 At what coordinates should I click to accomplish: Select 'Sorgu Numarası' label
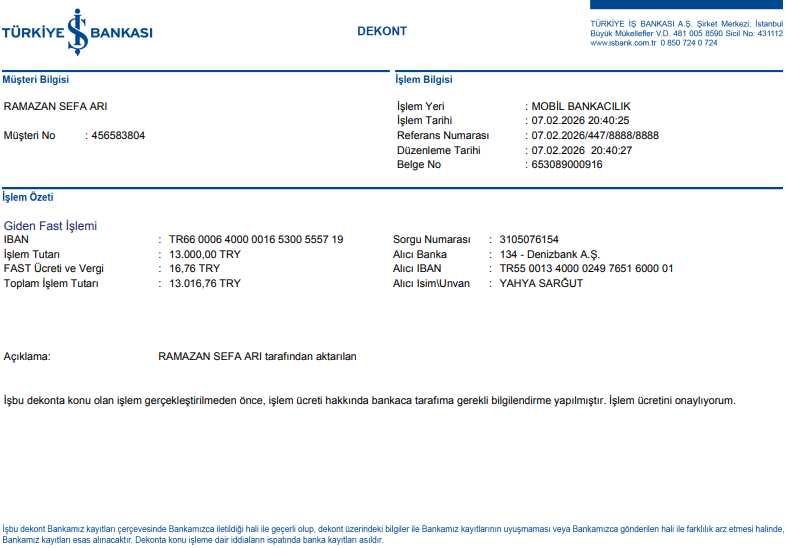coord(432,239)
